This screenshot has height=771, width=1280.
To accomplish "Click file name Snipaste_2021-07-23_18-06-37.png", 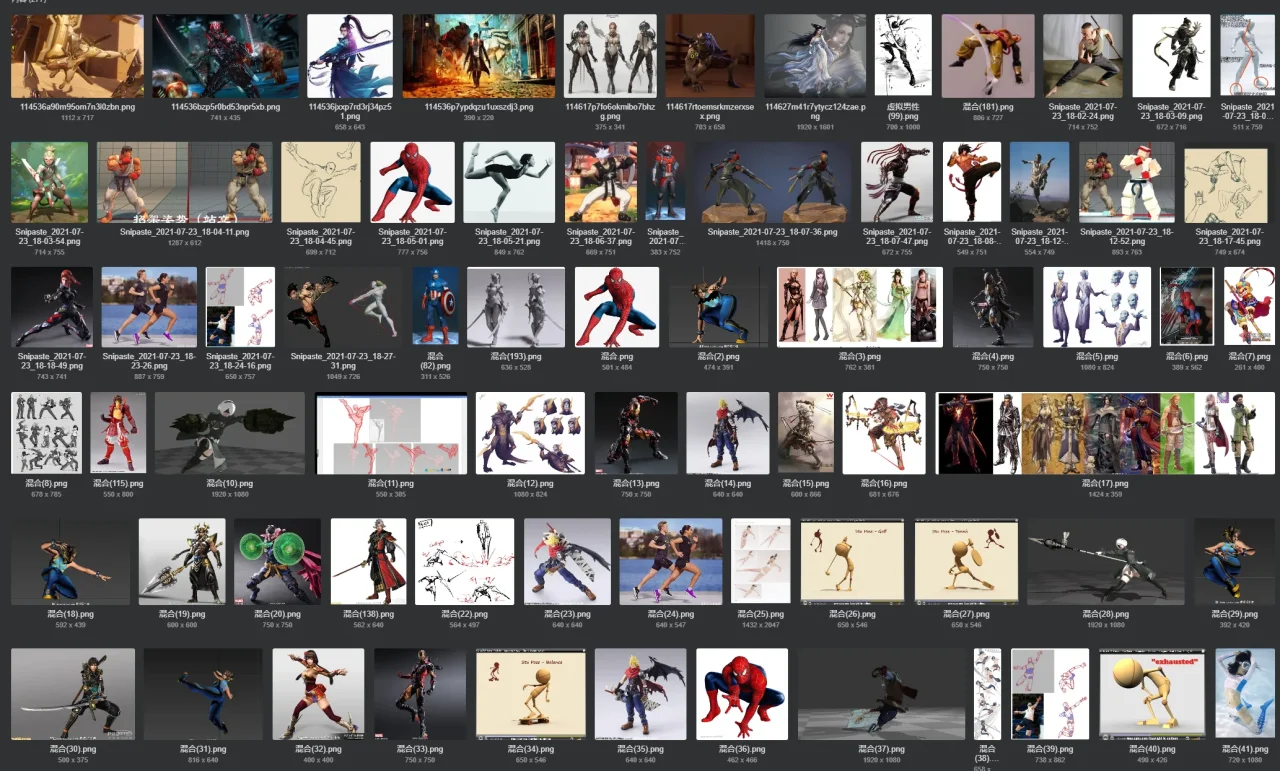I will click(x=600, y=236).
